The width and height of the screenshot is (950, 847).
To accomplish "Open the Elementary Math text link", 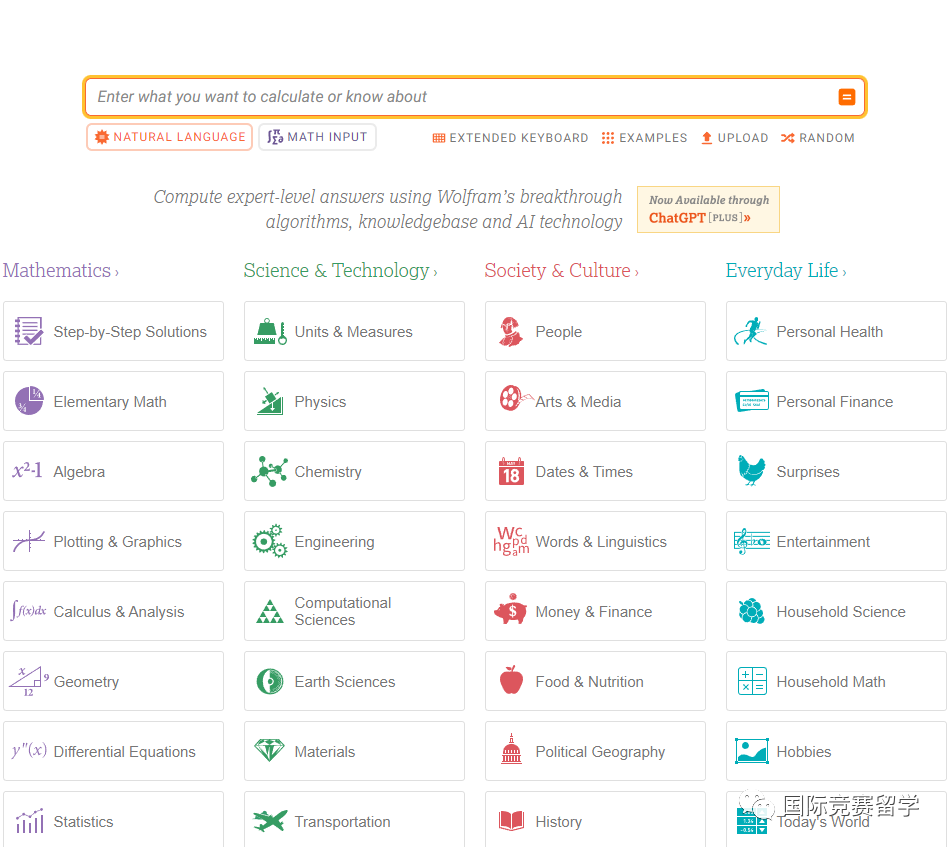I will click(110, 402).
